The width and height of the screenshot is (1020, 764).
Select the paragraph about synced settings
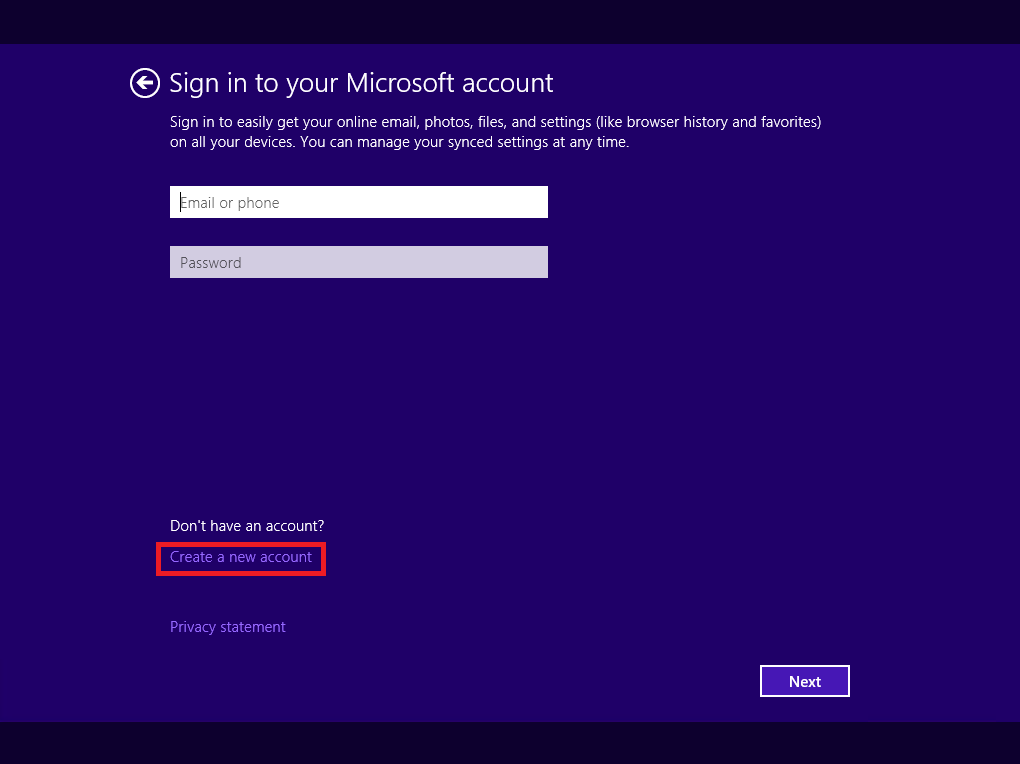click(x=496, y=132)
